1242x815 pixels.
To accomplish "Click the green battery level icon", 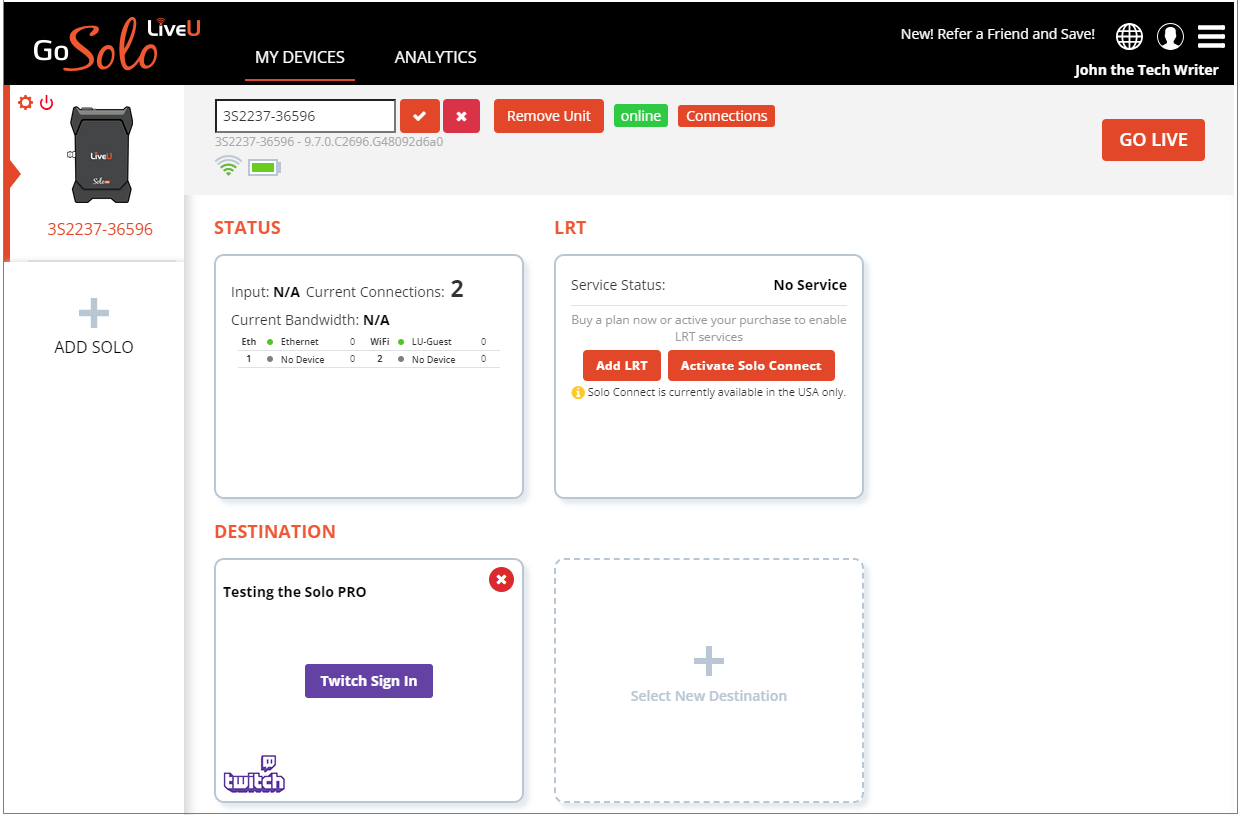I will click(x=265, y=167).
